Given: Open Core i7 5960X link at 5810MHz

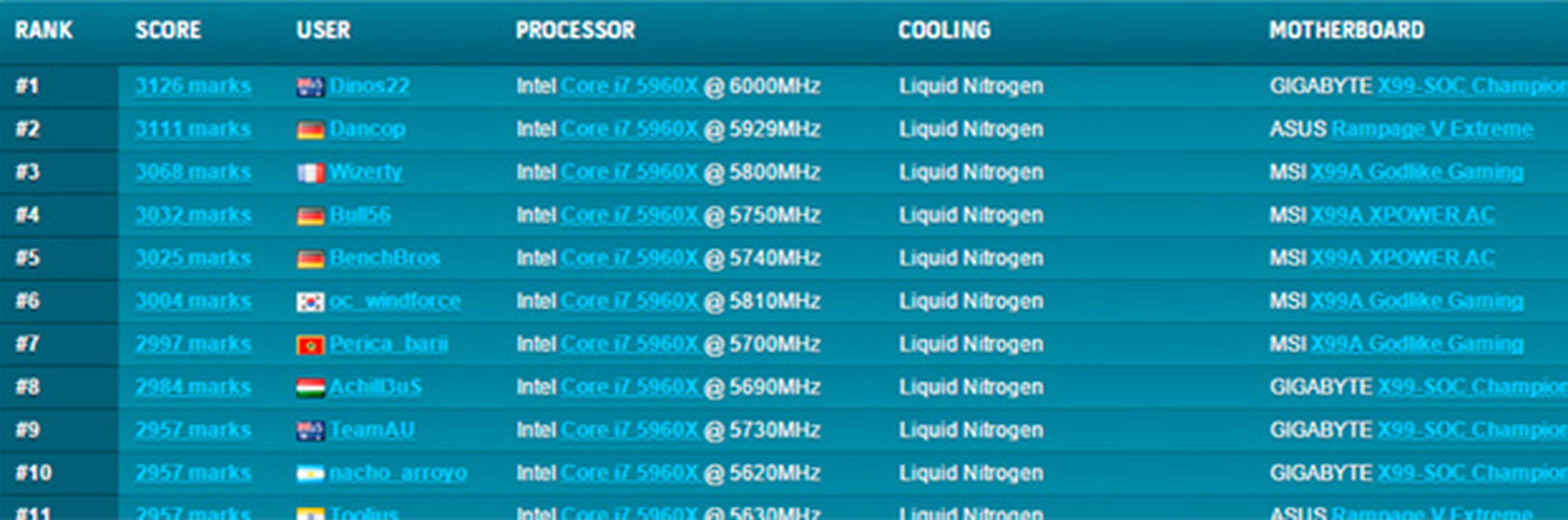Looking at the screenshot, I should pos(629,301).
